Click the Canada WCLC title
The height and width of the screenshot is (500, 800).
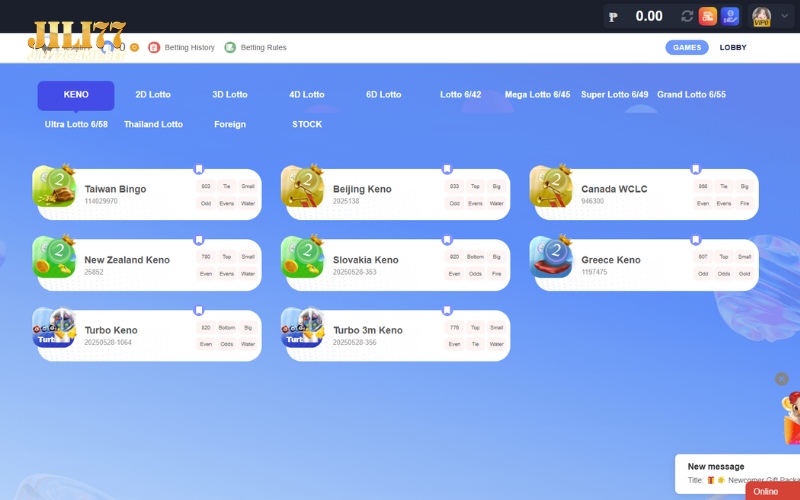click(x=614, y=189)
